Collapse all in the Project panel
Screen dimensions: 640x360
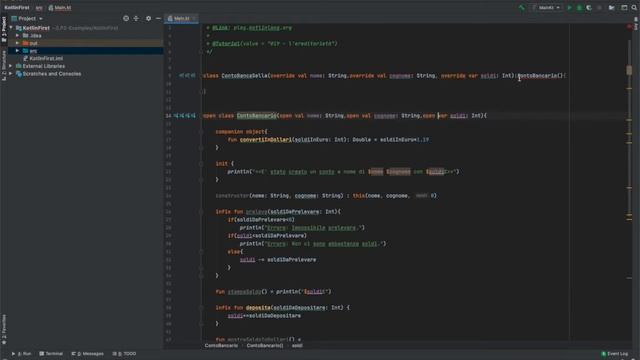[x=136, y=18]
